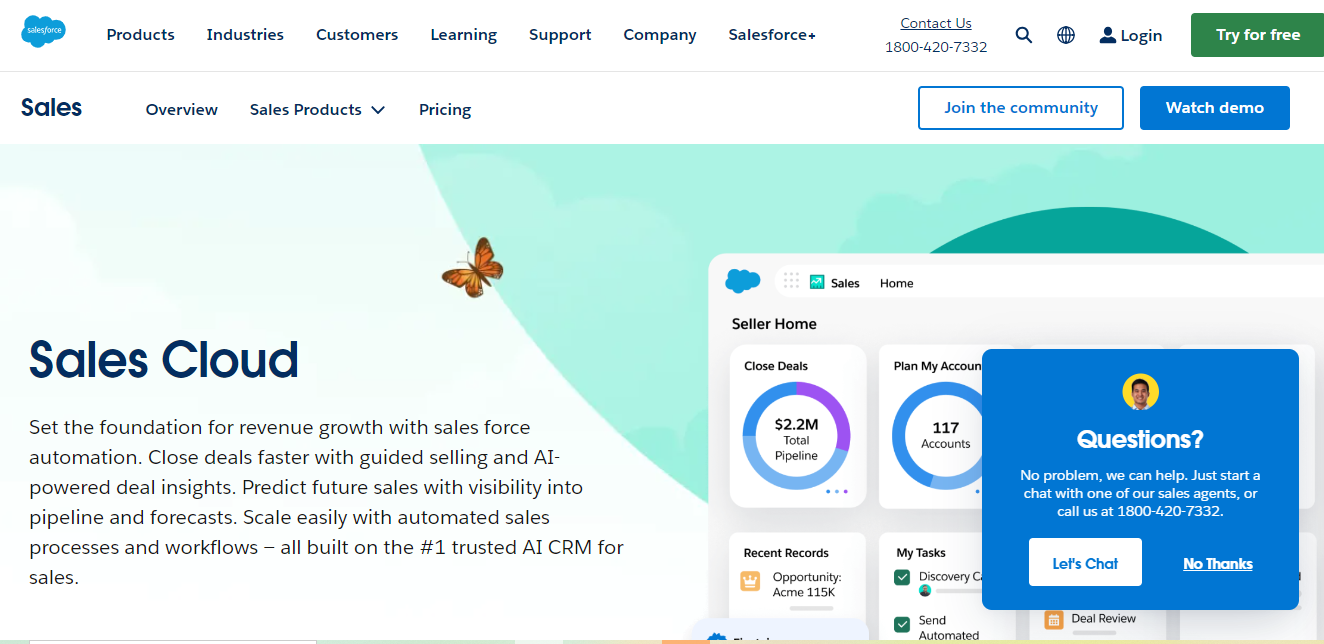Open the Customers menu
This screenshot has height=644, width=1324.
357,35
